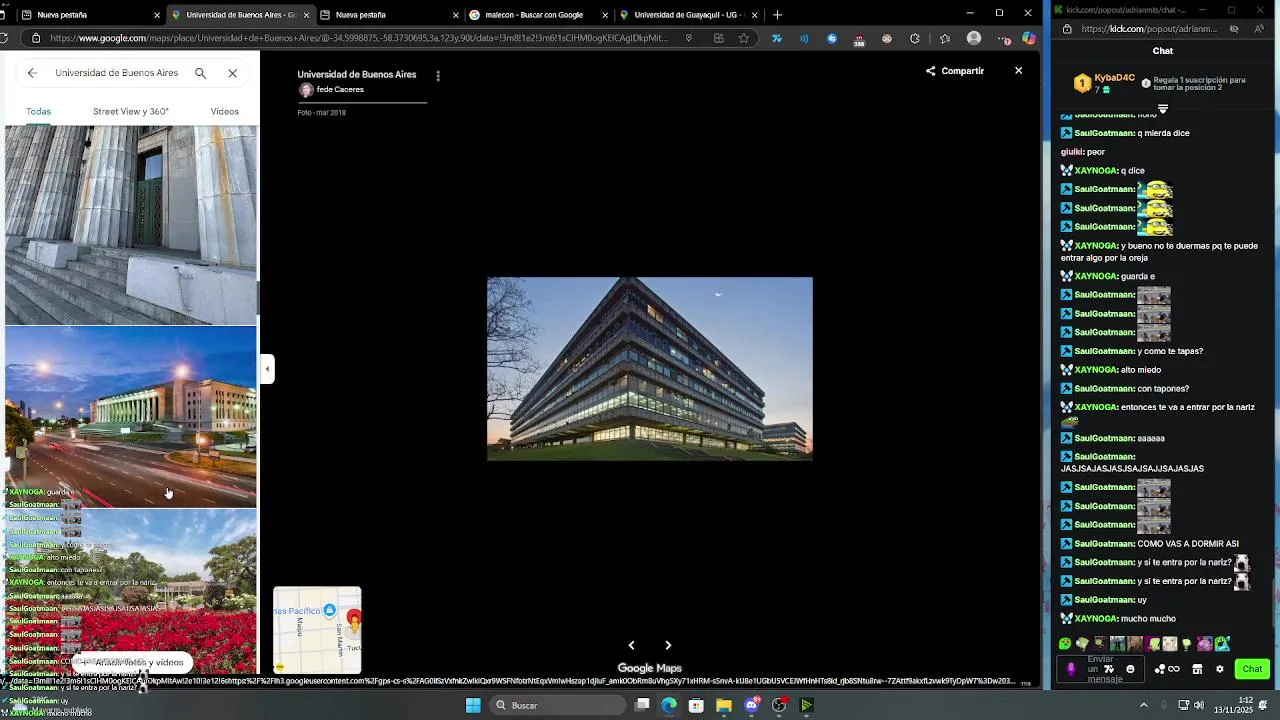
Task: Open the central displayed building photo
Action: (650, 369)
